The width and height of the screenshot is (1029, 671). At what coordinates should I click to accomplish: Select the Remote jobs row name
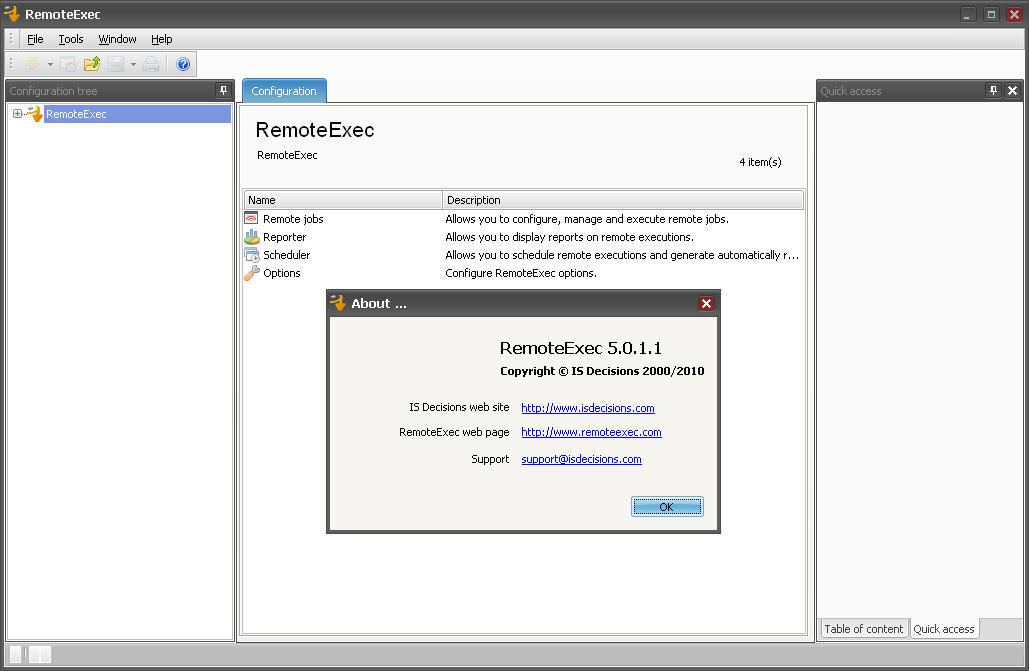tap(293, 219)
